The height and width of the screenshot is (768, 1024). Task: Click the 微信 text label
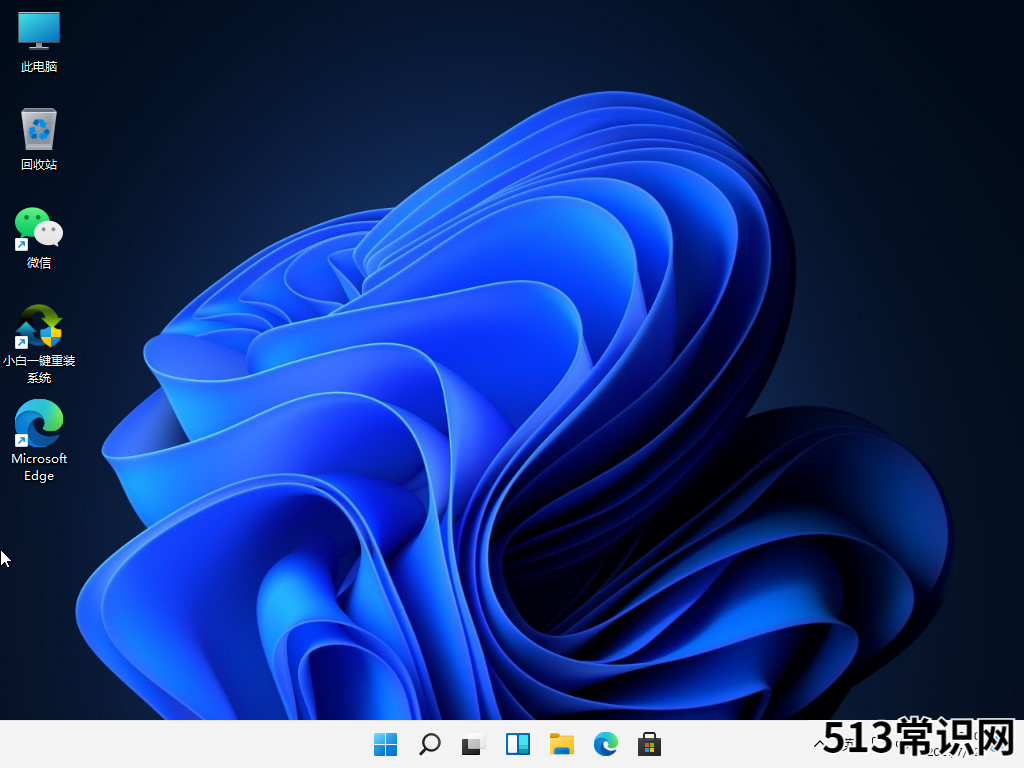tap(39, 263)
